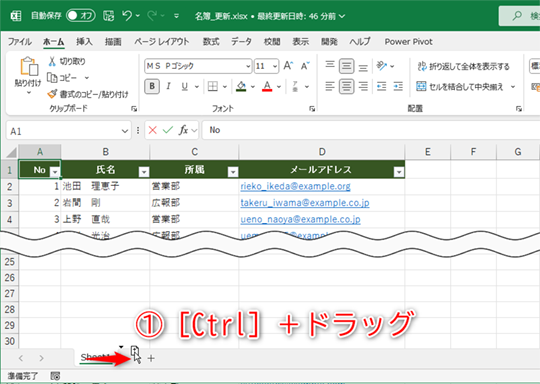The width and height of the screenshot is (540, 384).
Task: Toggle Italic formatting
Action: tap(168, 86)
